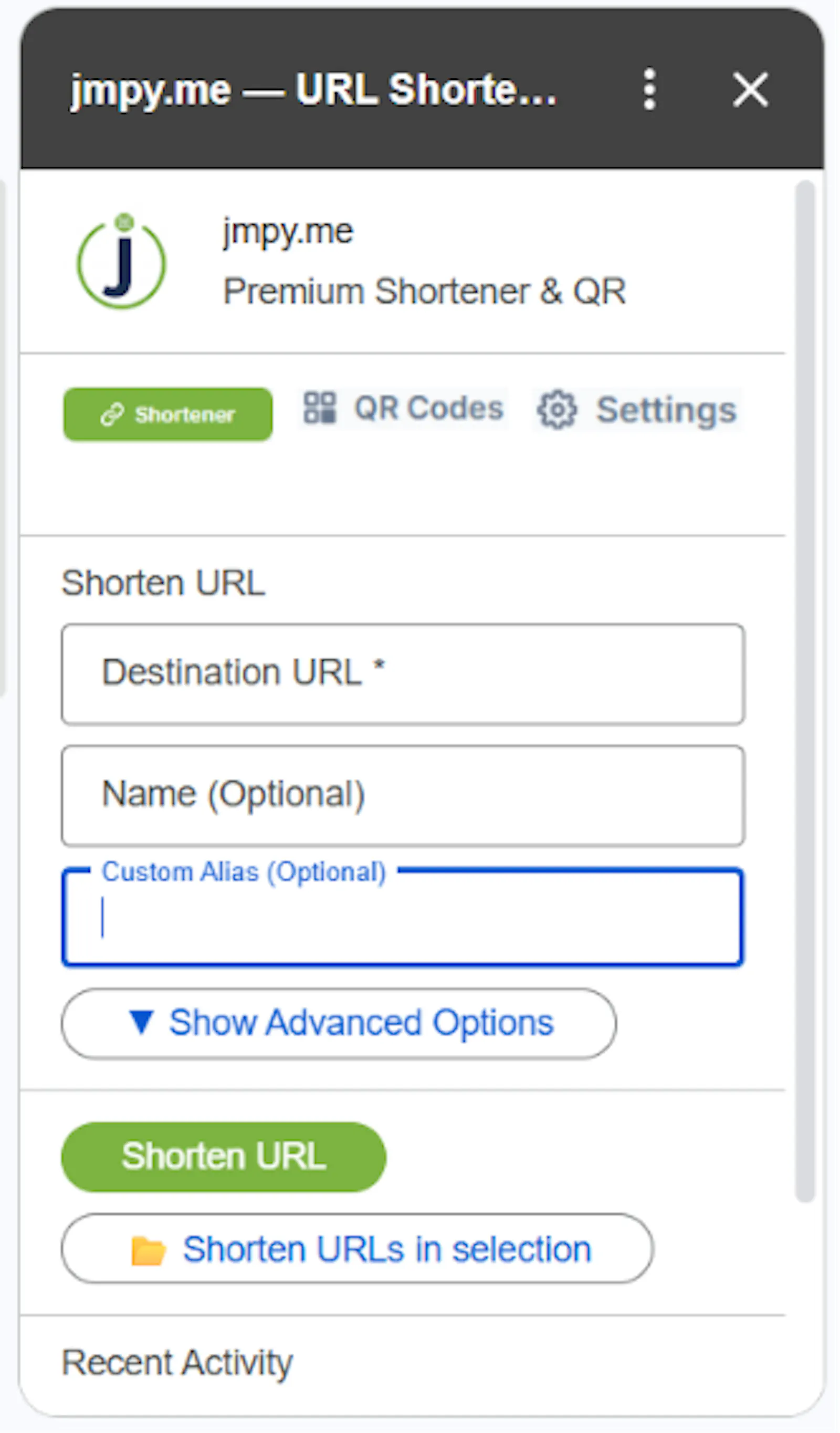
Task: Expand Show Advanced Options
Action: (x=339, y=1023)
